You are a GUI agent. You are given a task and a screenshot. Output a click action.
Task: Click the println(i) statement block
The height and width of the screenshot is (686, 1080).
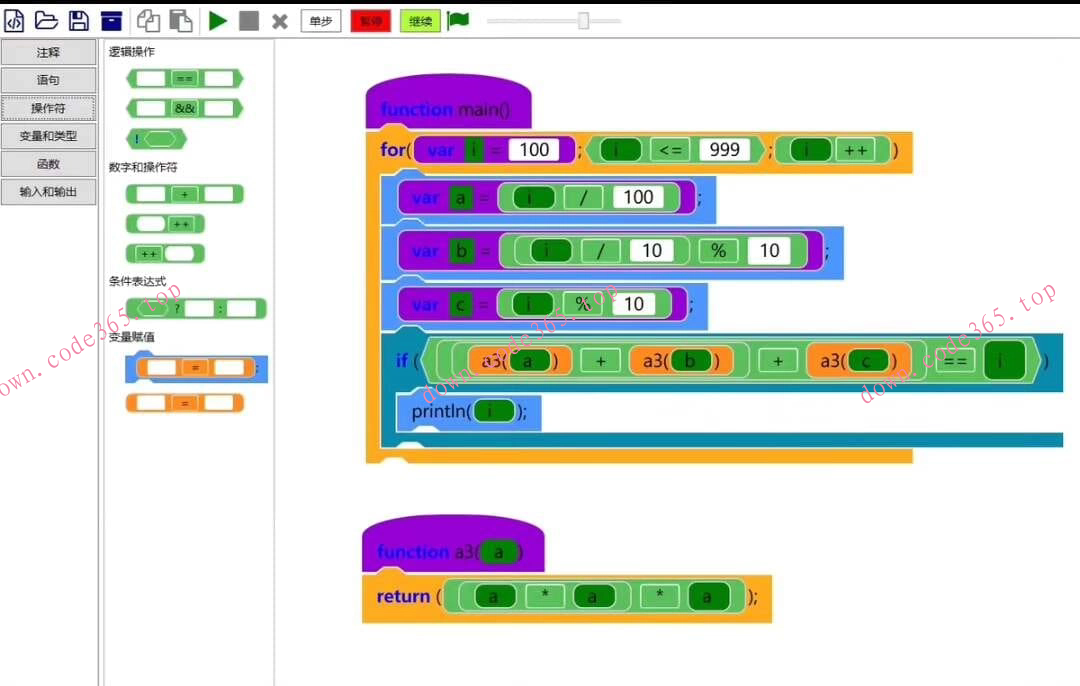tap(468, 412)
